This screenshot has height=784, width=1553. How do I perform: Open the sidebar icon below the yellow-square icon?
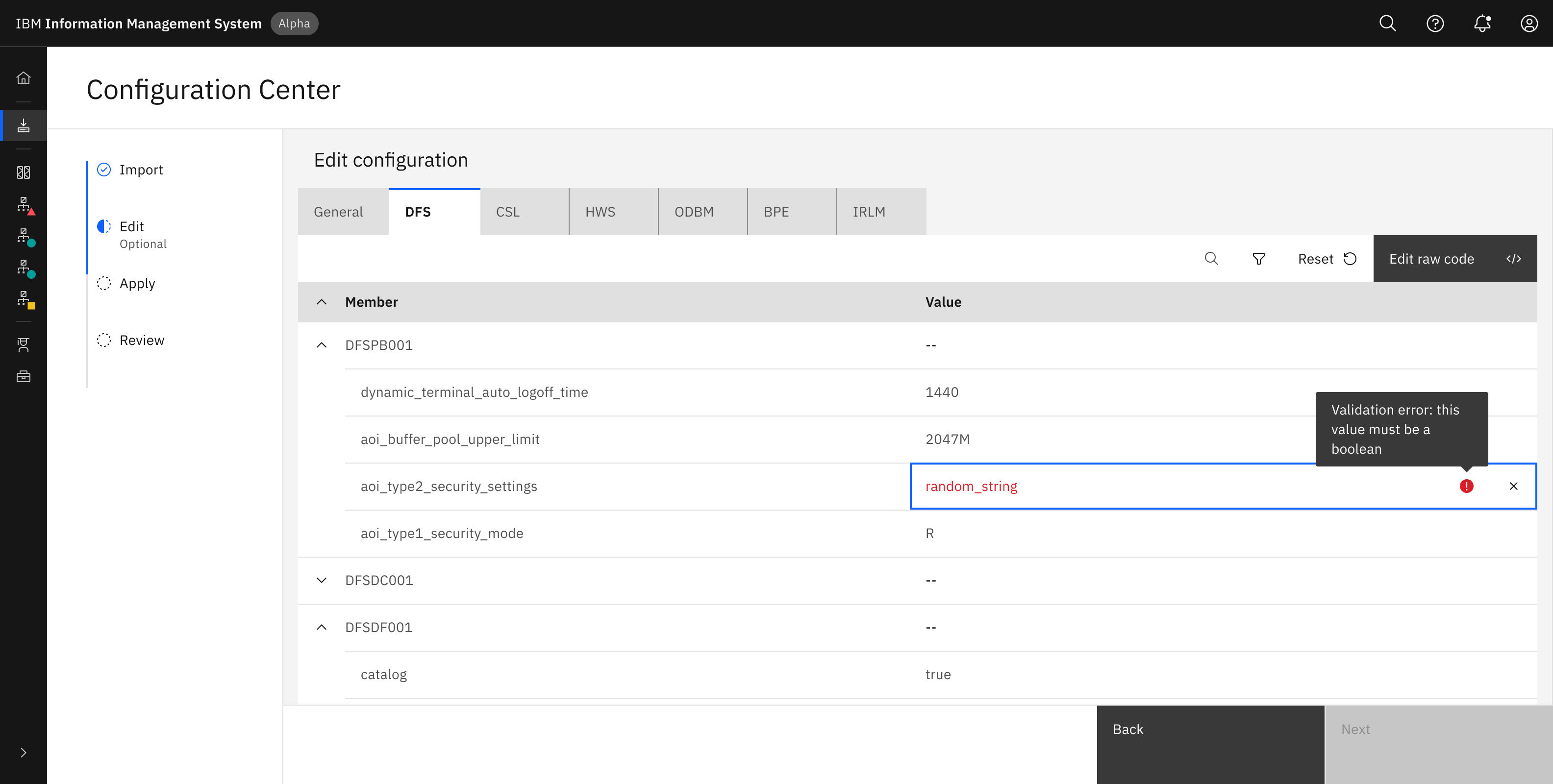click(24, 344)
